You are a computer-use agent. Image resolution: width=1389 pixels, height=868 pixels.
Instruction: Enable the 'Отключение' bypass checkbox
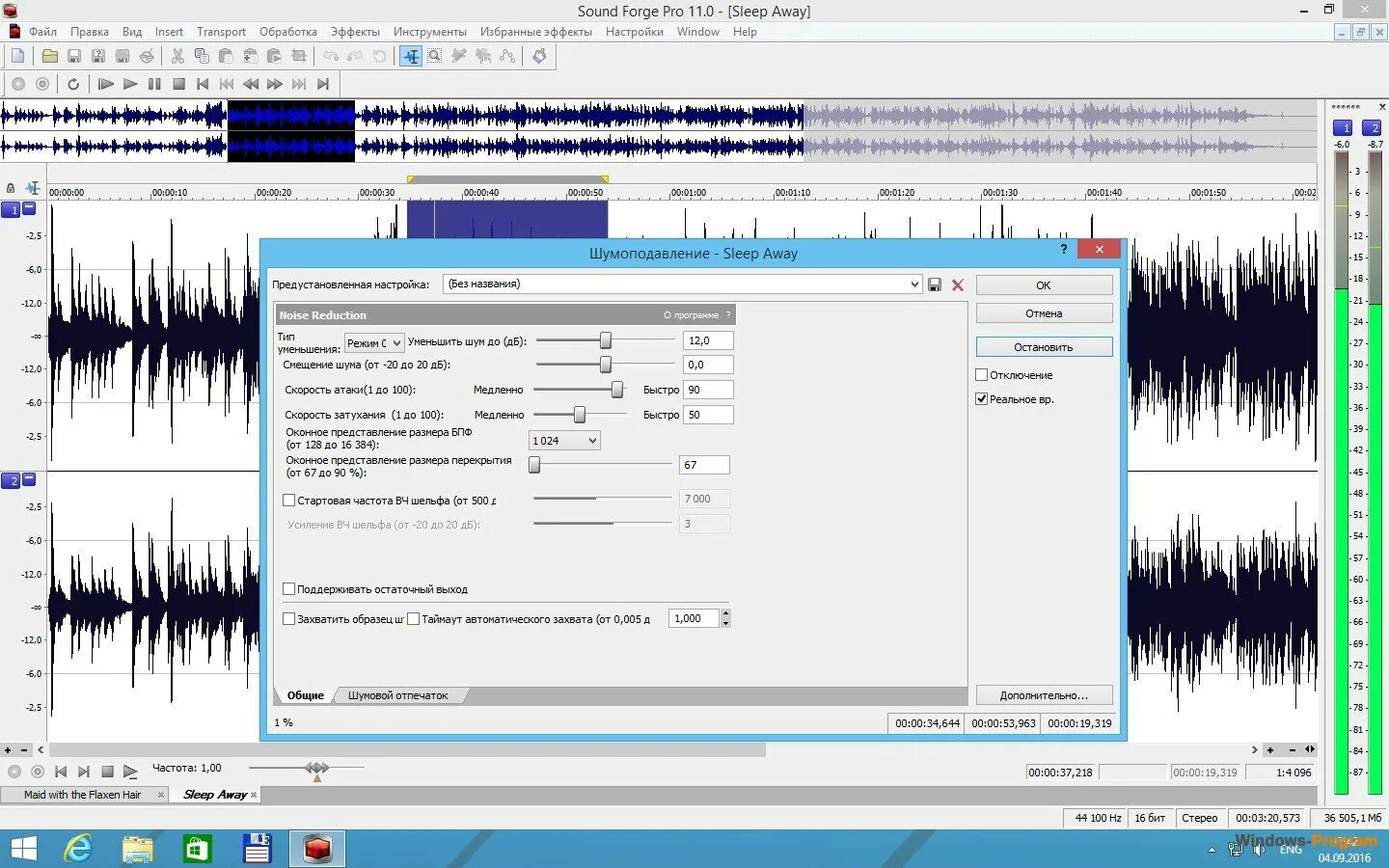point(982,375)
